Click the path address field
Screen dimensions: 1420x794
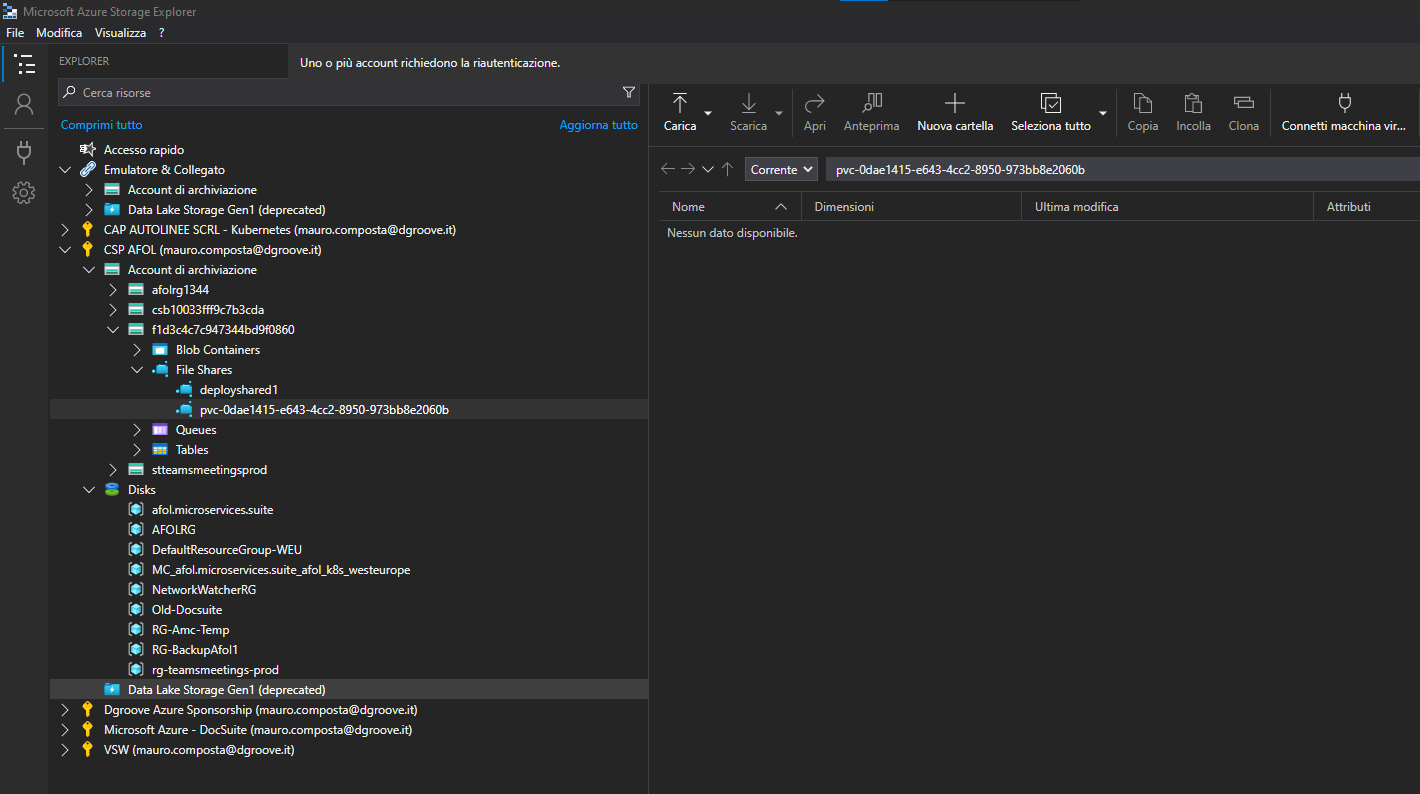click(x=1123, y=169)
